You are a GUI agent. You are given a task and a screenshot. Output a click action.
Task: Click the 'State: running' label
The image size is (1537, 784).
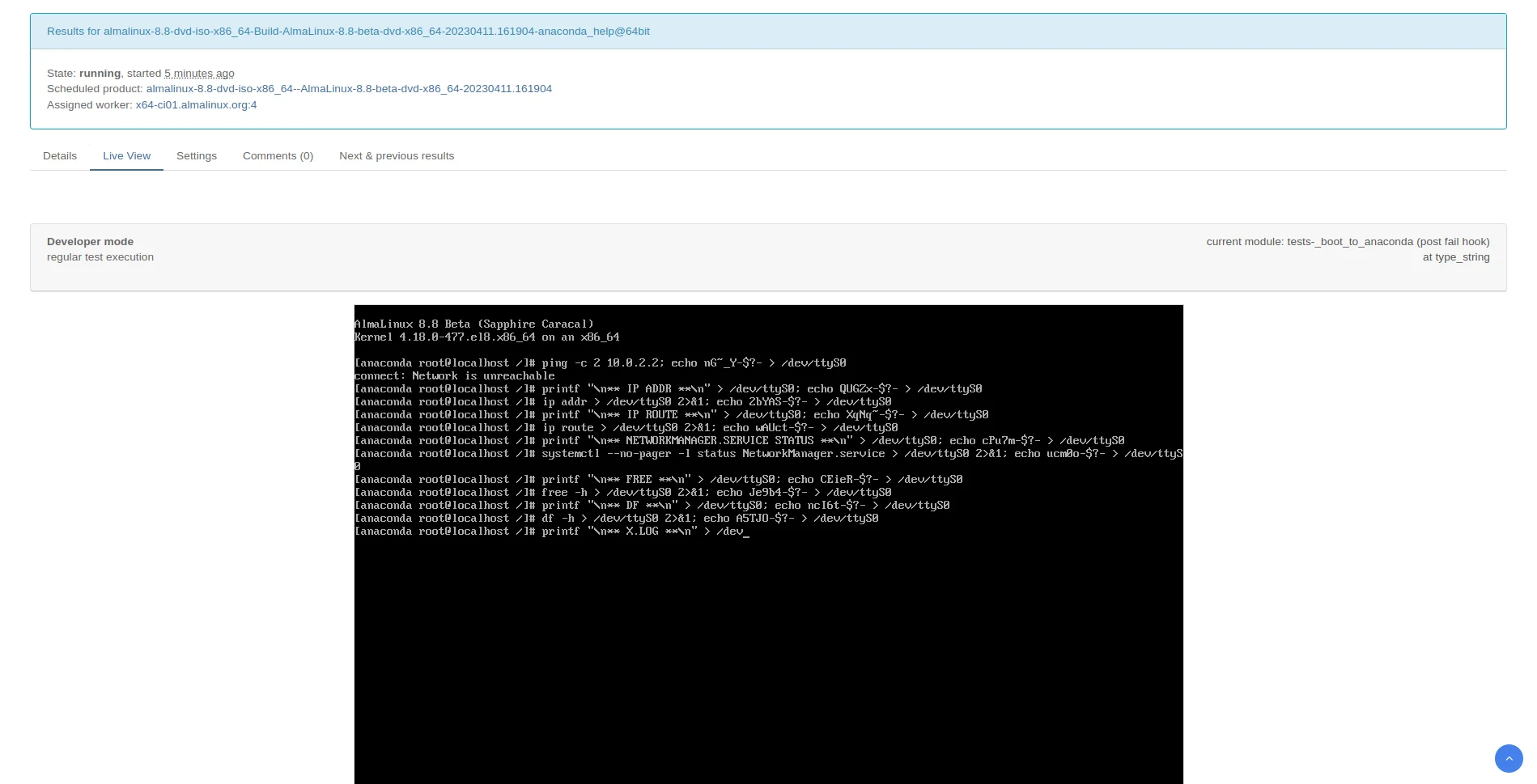83,74
